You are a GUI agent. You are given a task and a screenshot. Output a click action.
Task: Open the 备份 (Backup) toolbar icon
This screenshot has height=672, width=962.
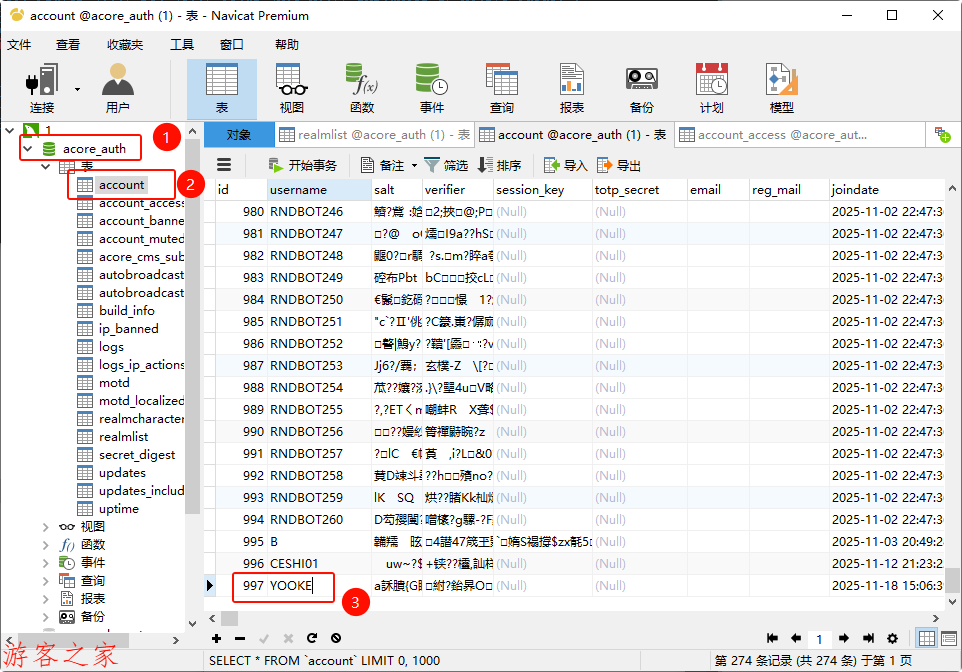[x=641, y=89]
